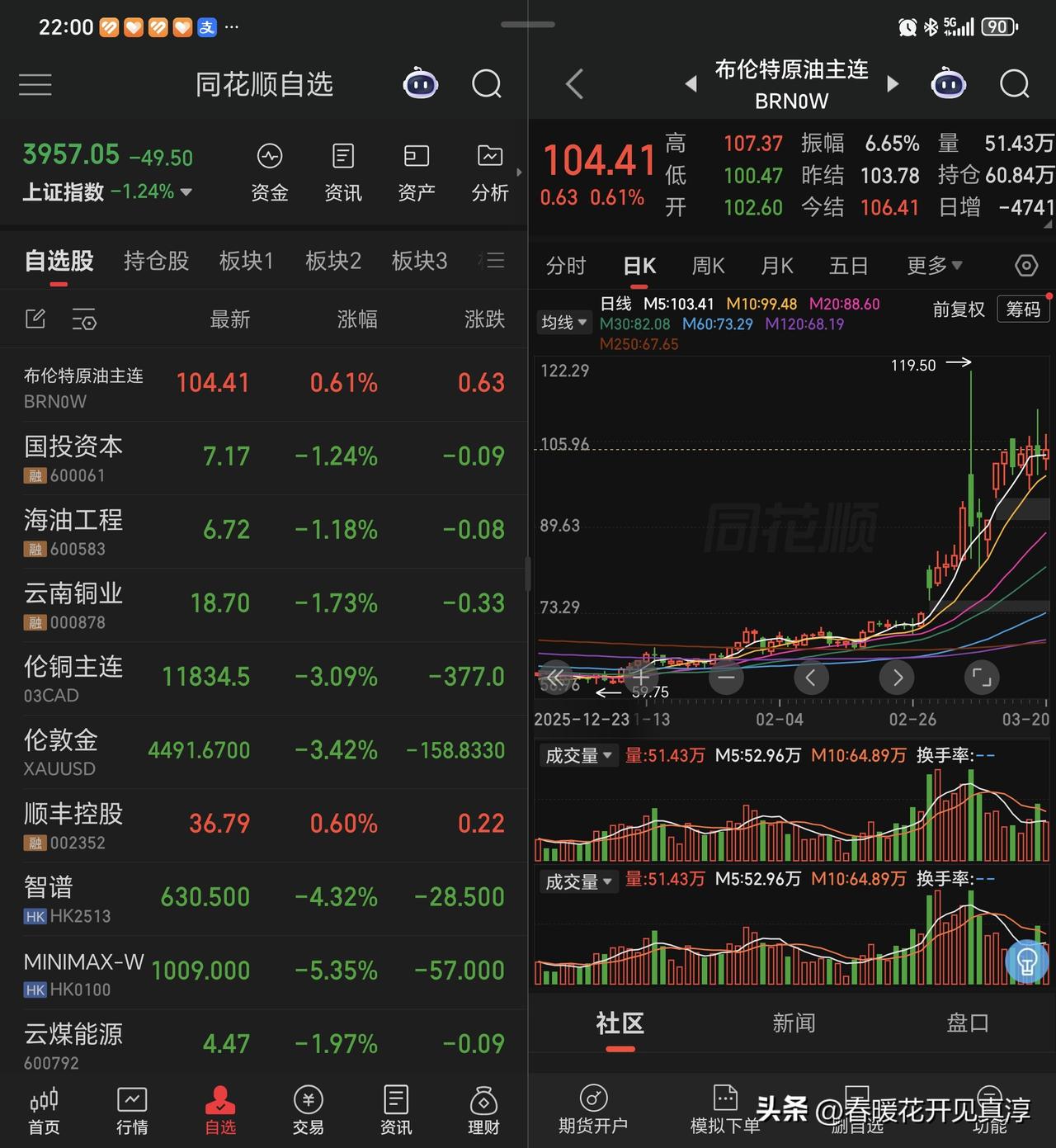Switch to the next contract with right triangle
Viewport: 1056px width, 1148px height.
(x=892, y=84)
